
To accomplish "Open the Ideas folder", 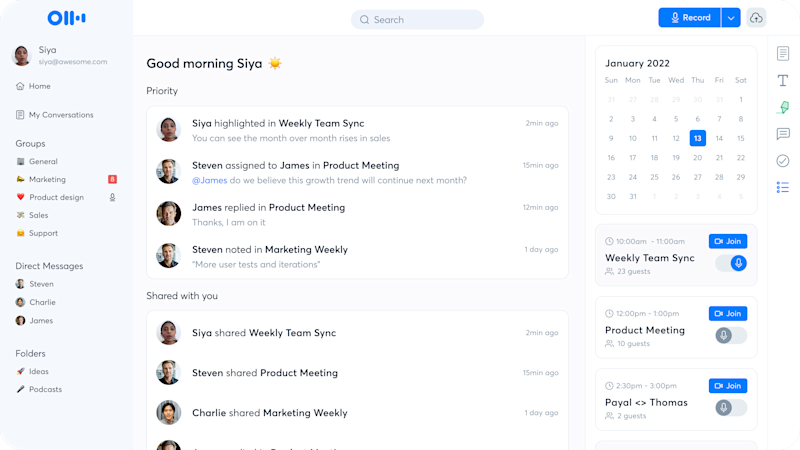I will pyautogui.click(x=39, y=371).
